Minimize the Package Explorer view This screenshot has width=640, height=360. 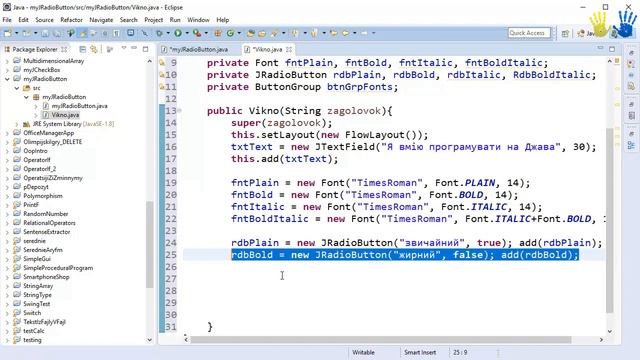click(134, 49)
